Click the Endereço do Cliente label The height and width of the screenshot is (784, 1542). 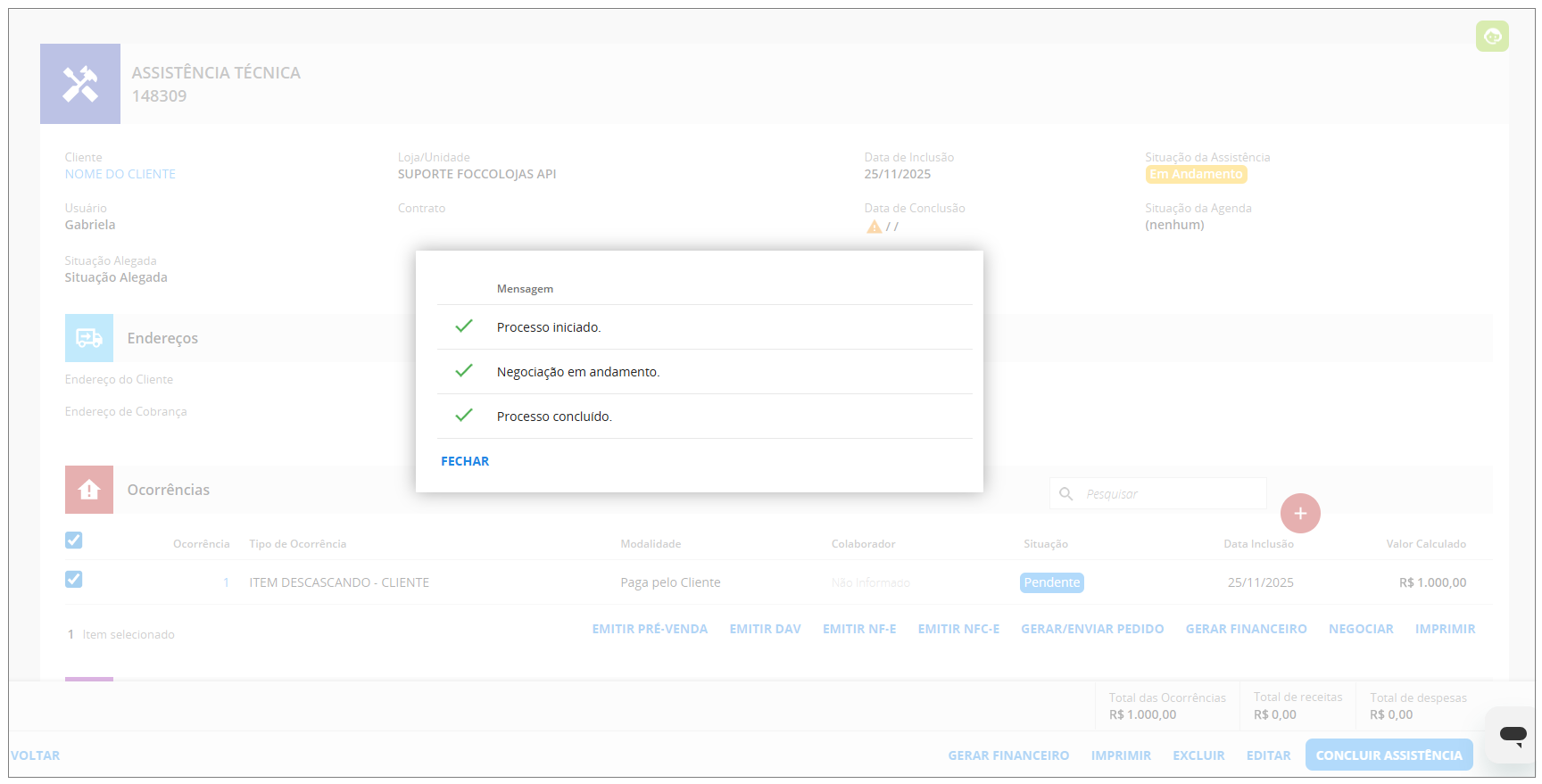click(119, 379)
